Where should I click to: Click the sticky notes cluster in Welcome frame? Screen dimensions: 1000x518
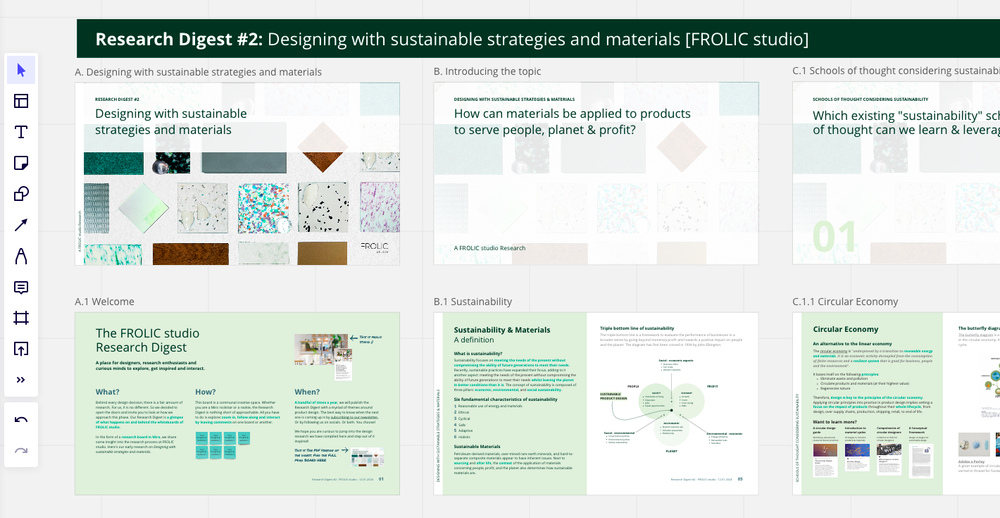pos(223,445)
